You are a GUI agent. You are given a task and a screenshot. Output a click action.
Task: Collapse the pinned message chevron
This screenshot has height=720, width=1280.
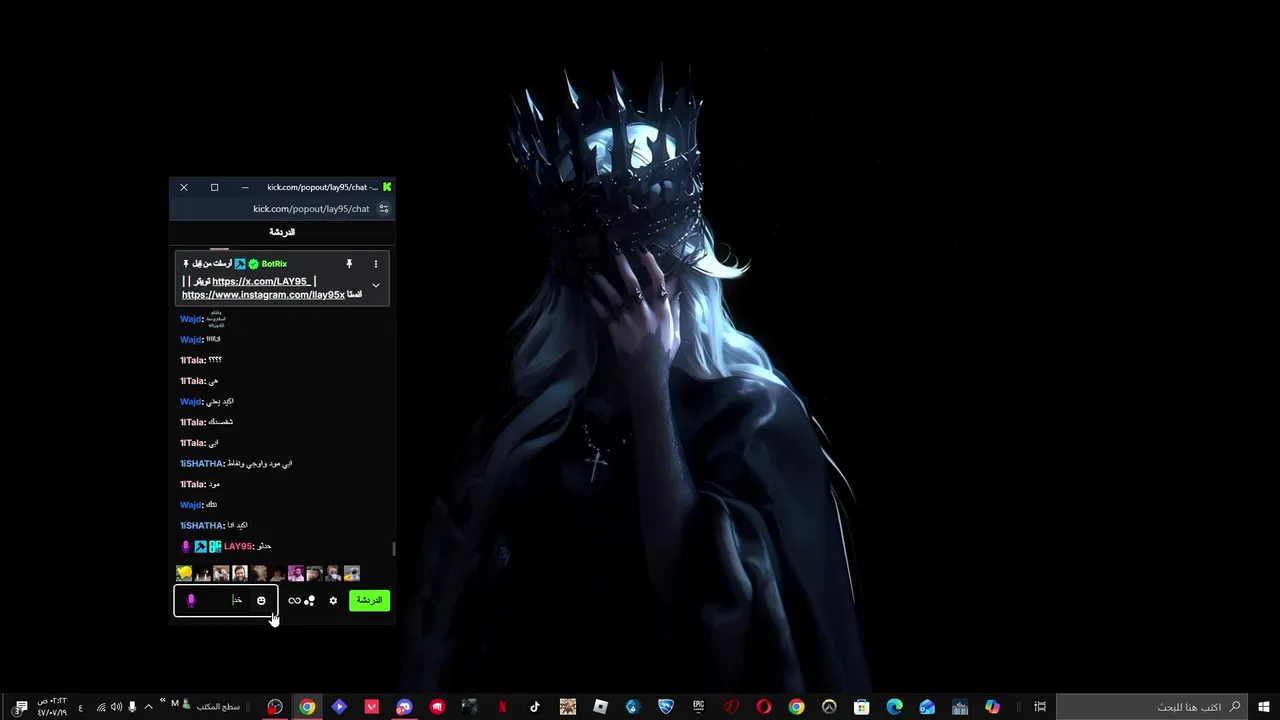pos(376,286)
